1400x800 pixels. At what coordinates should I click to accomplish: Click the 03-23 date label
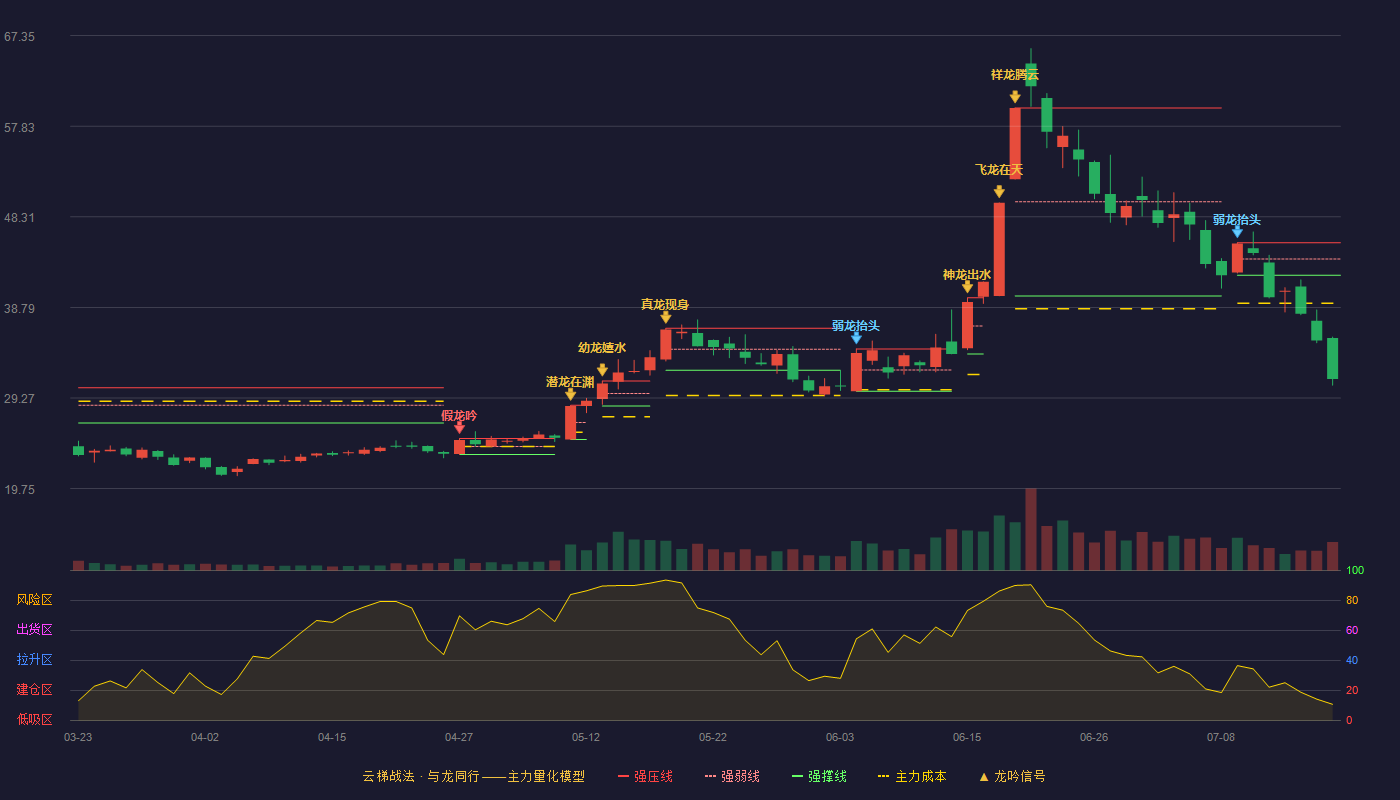[x=78, y=737]
